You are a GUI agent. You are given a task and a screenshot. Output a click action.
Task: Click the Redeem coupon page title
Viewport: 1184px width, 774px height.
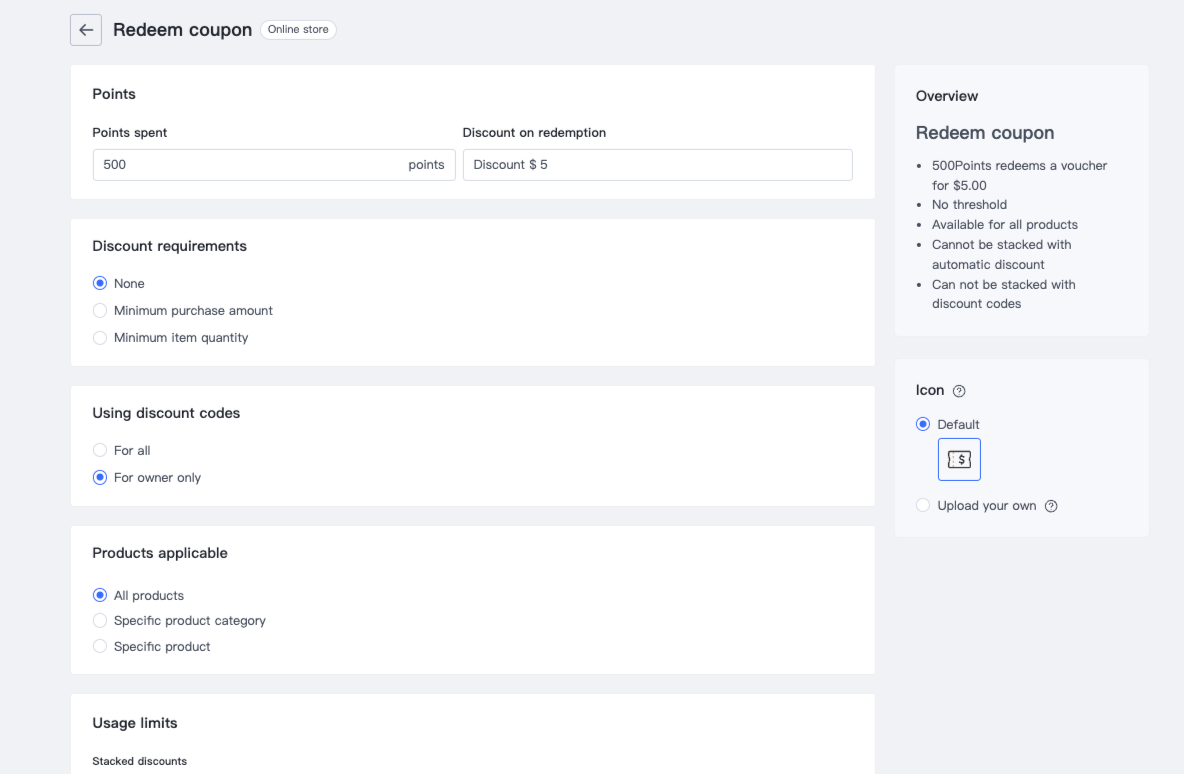click(x=182, y=30)
